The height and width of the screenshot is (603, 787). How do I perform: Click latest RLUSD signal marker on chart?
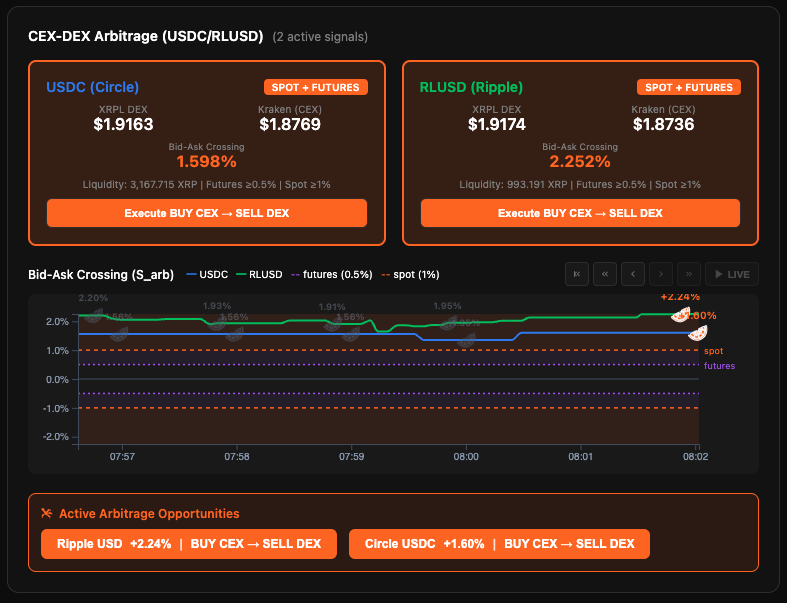point(681,315)
